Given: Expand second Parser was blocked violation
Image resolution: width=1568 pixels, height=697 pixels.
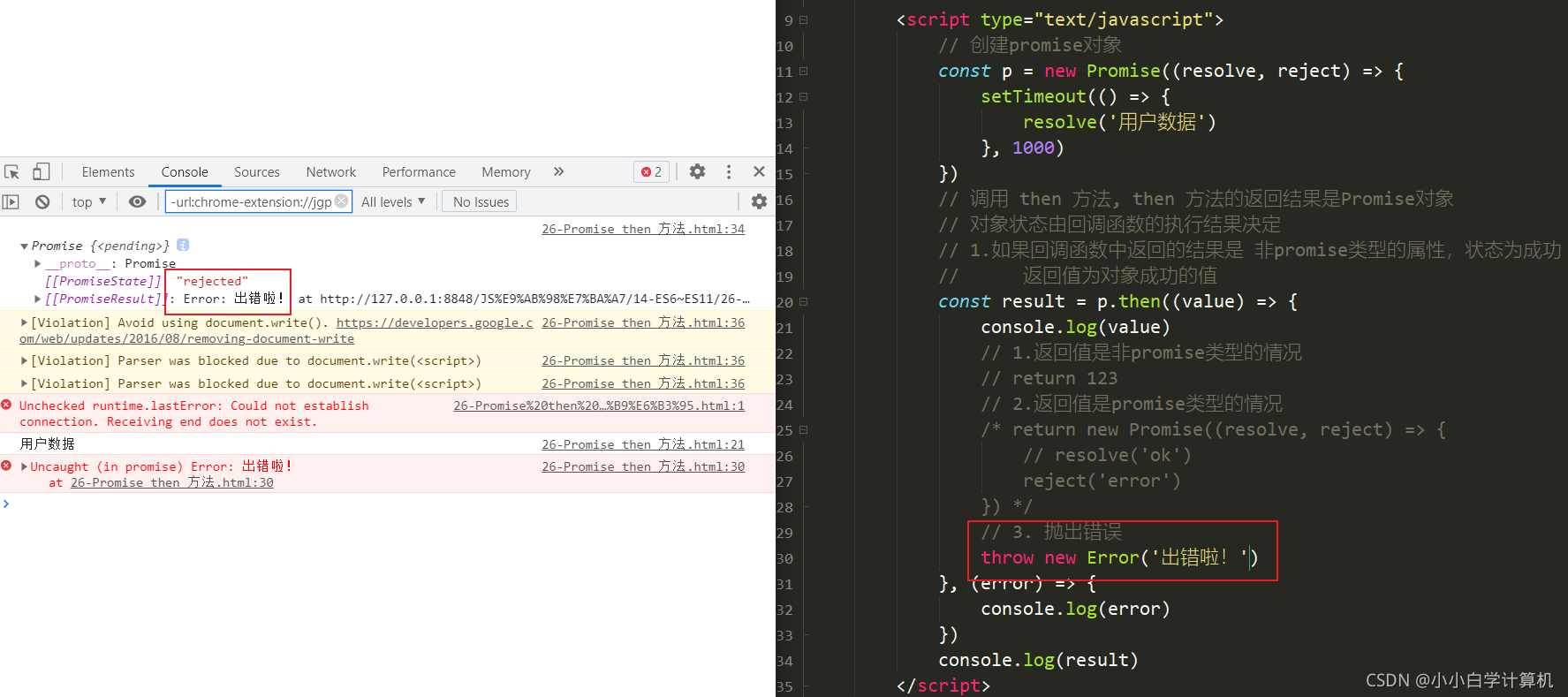Looking at the screenshot, I should tap(25, 383).
